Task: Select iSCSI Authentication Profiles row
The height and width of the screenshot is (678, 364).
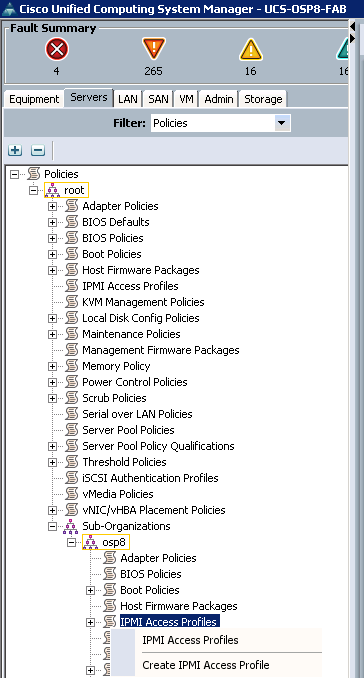Action: pos(150,478)
